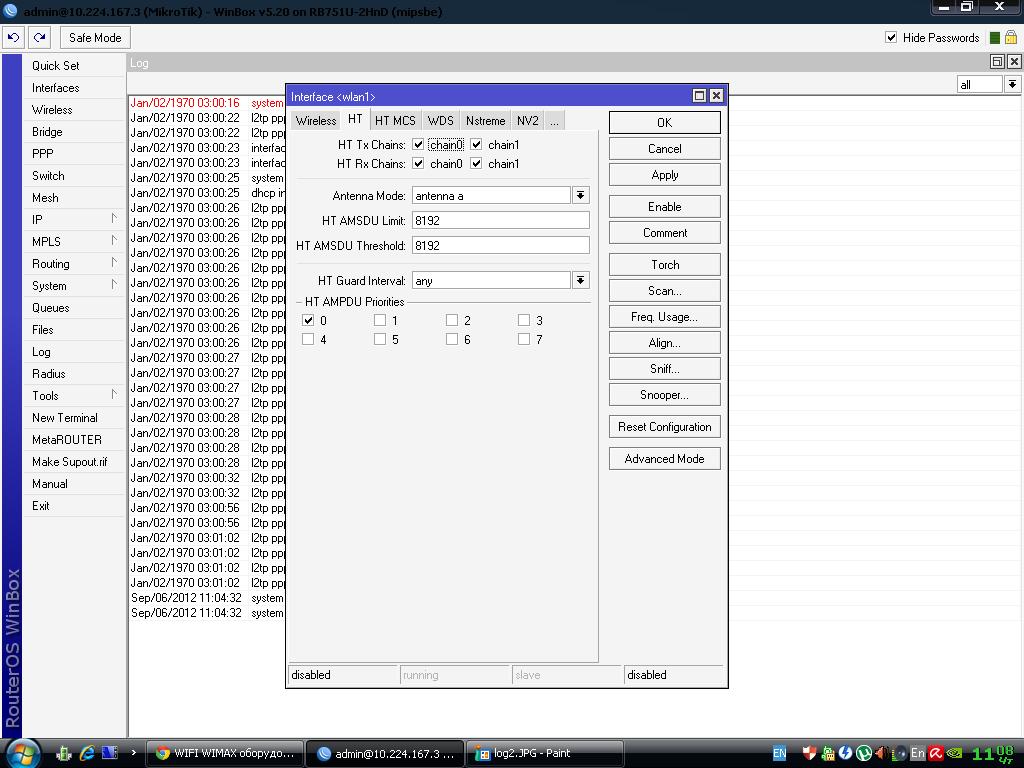Switch to the NV2 tab
Image resolution: width=1024 pixels, height=768 pixels.
(x=528, y=121)
